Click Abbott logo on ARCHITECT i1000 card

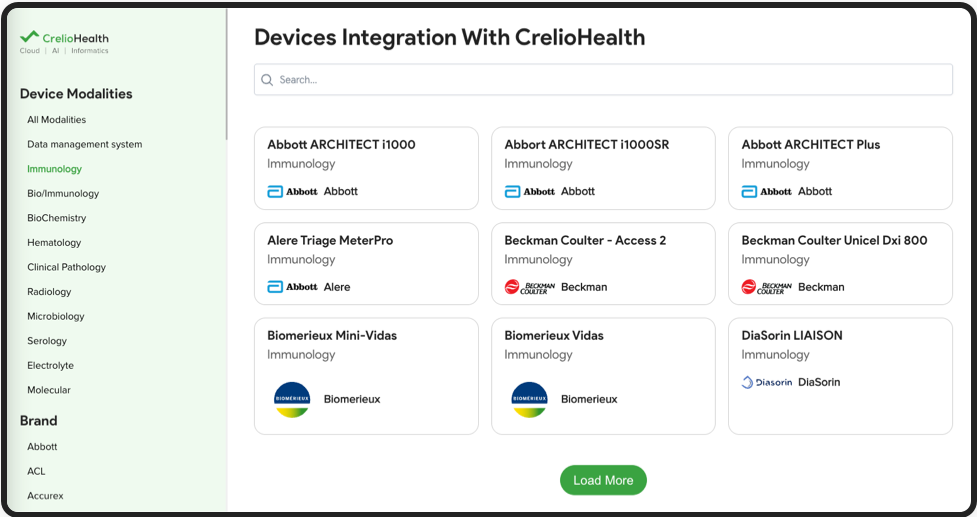point(293,192)
